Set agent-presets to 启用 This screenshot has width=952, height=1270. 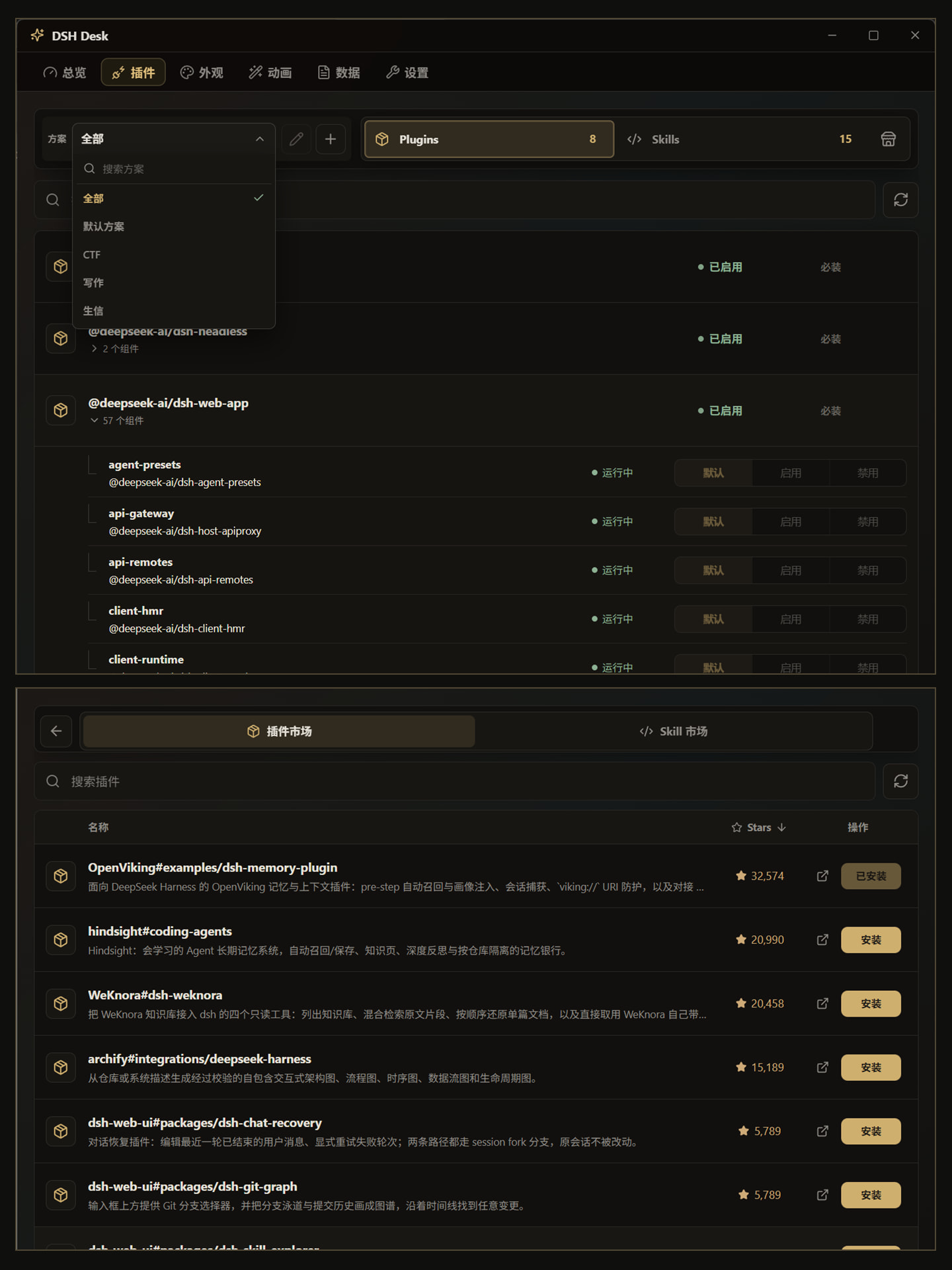(x=791, y=473)
